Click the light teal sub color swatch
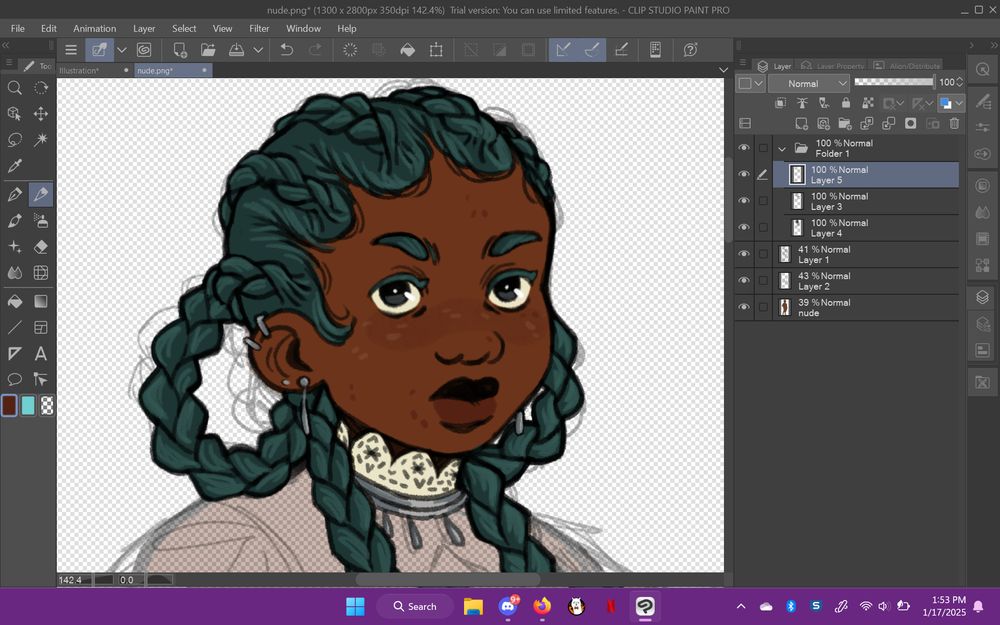 click(x=28, y=406)
